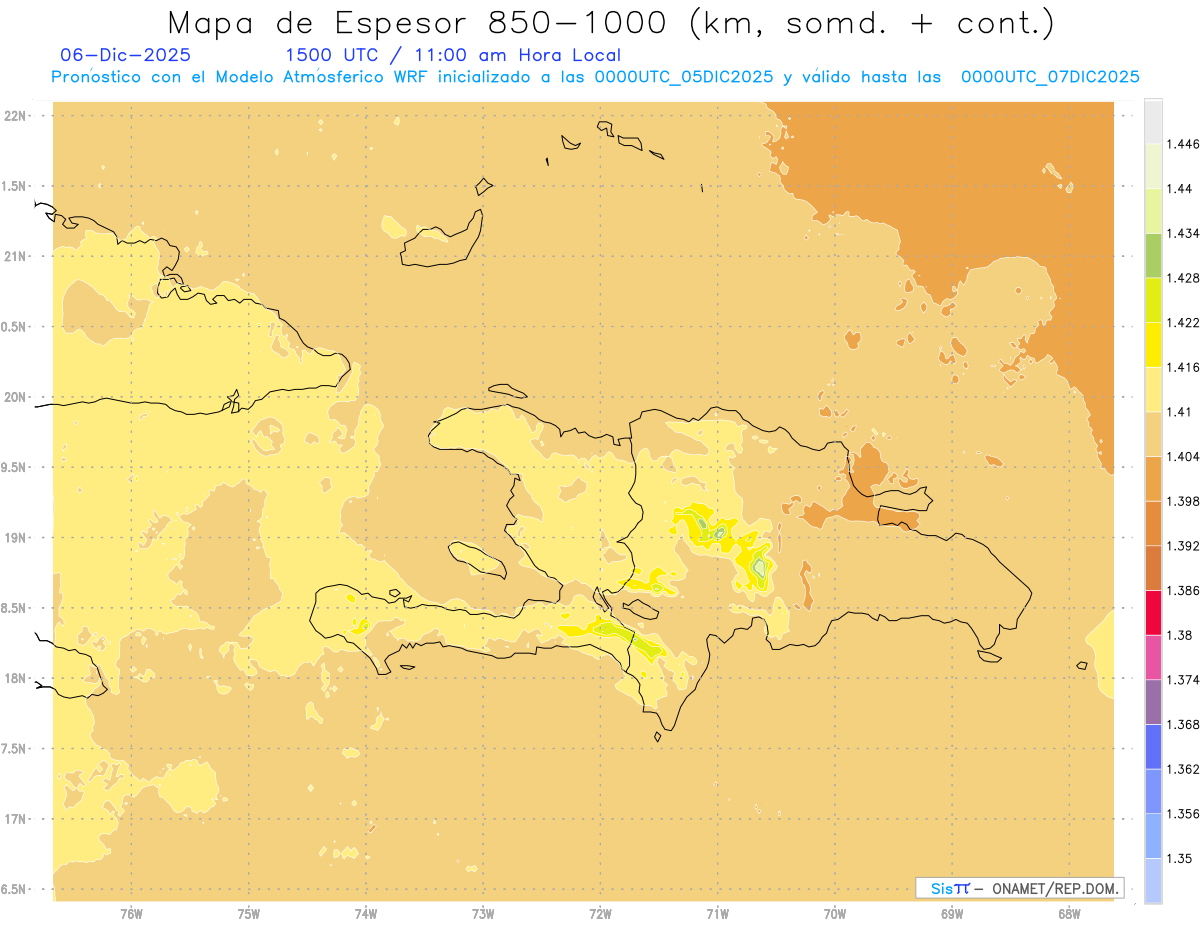Click the legend value 1.392

click(x=1183, y=546)
